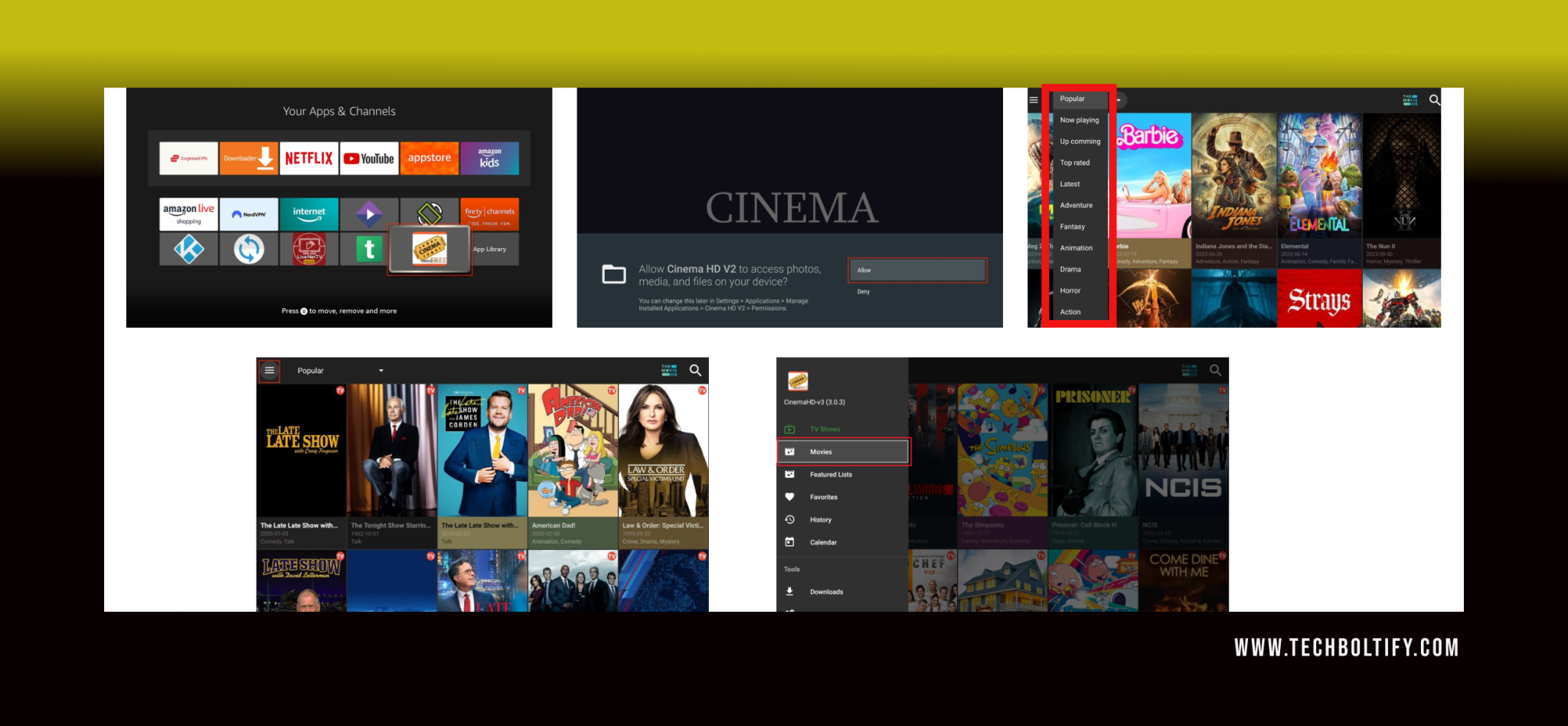Select Movies in the sidebar menu
Image resolution: width=1568 pixels, height=726 pixels.
[x=820, y=451]
